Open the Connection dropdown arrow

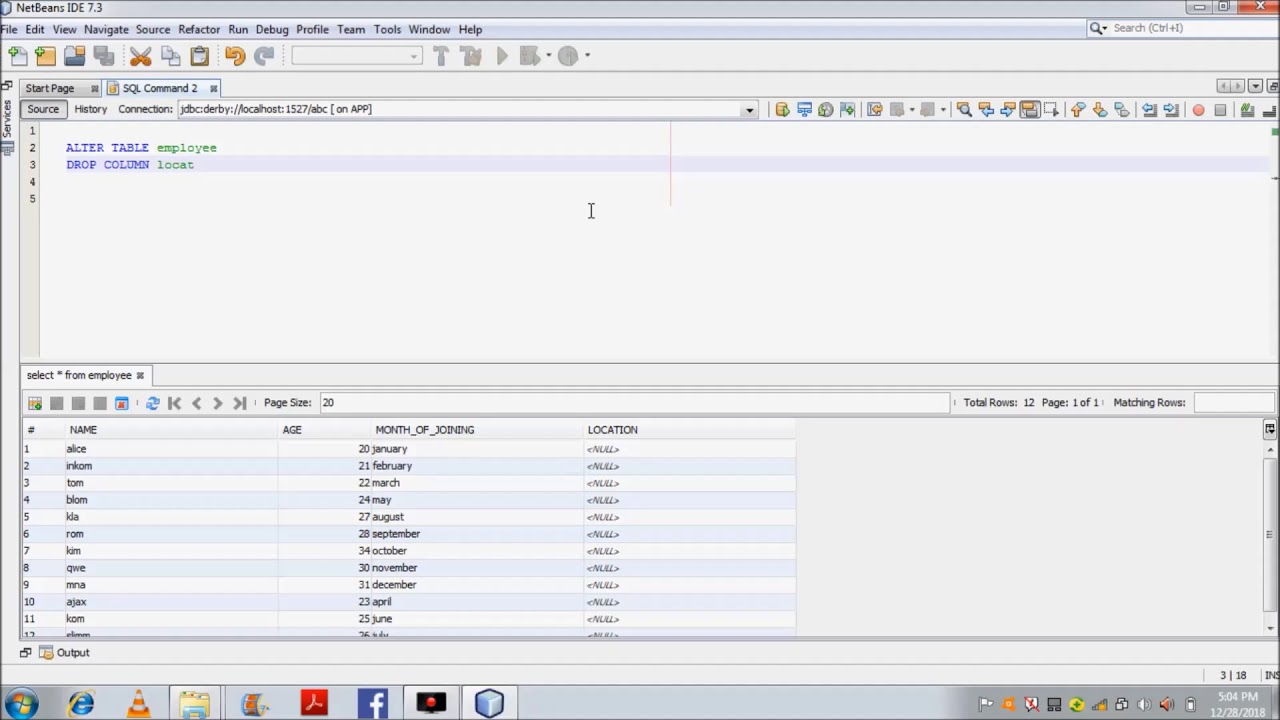point(749,110)
